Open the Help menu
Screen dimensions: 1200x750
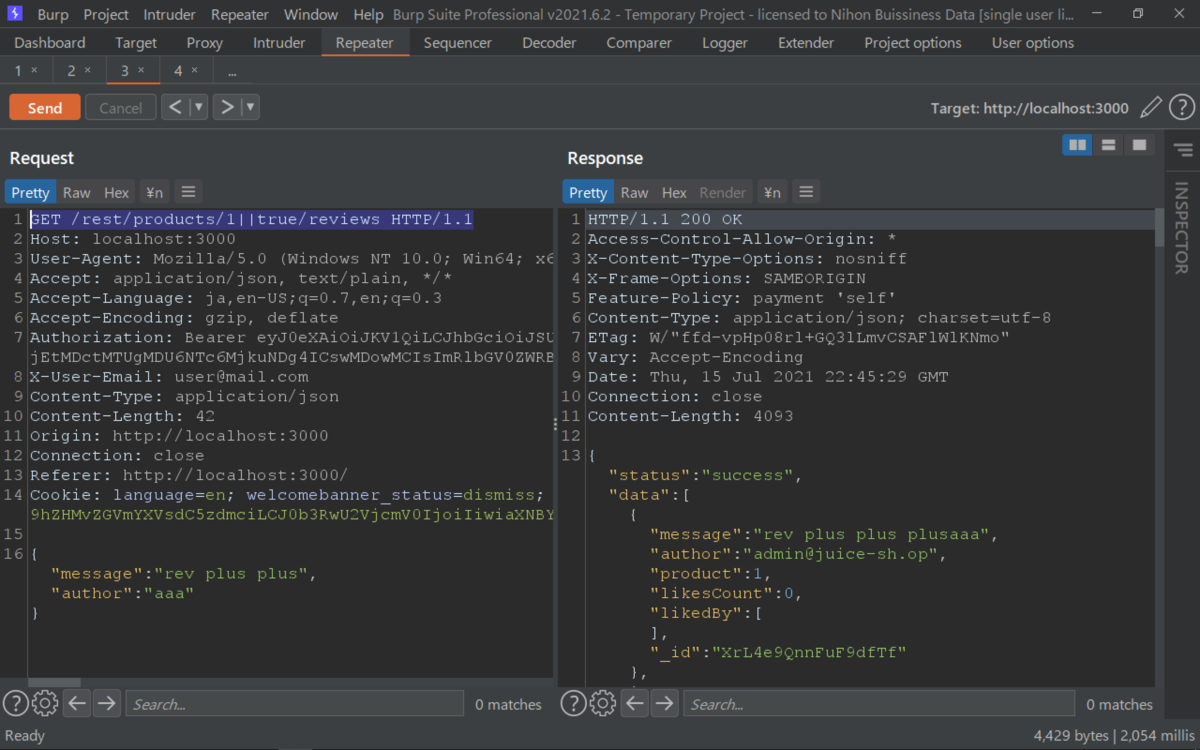[368, 14]
